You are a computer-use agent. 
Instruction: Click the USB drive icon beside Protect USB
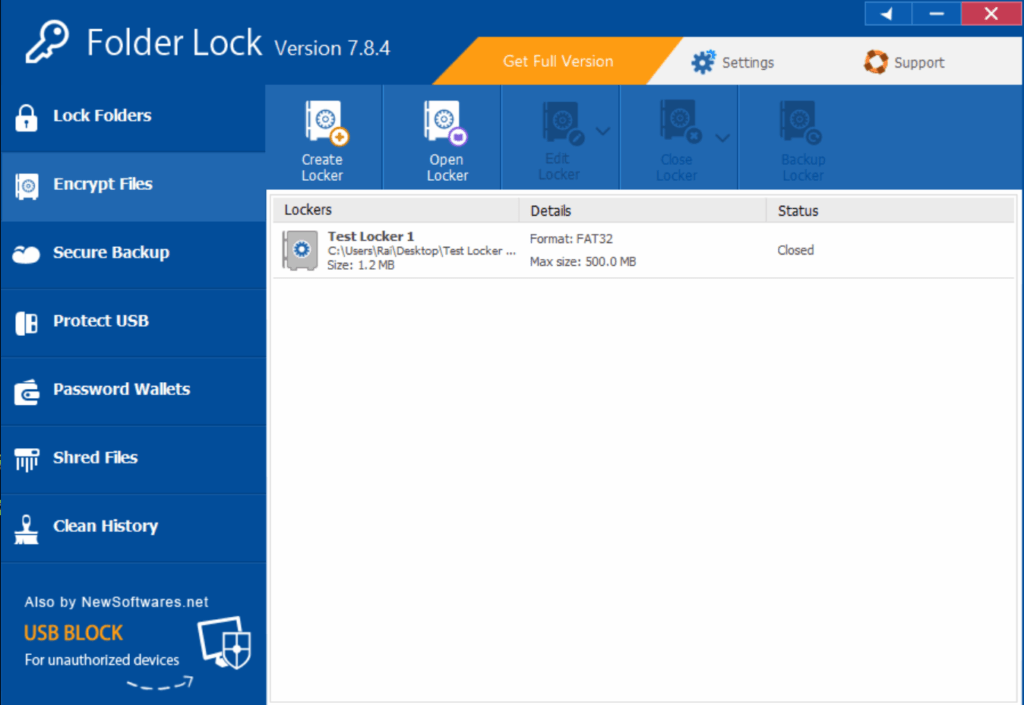coord(26,322)
